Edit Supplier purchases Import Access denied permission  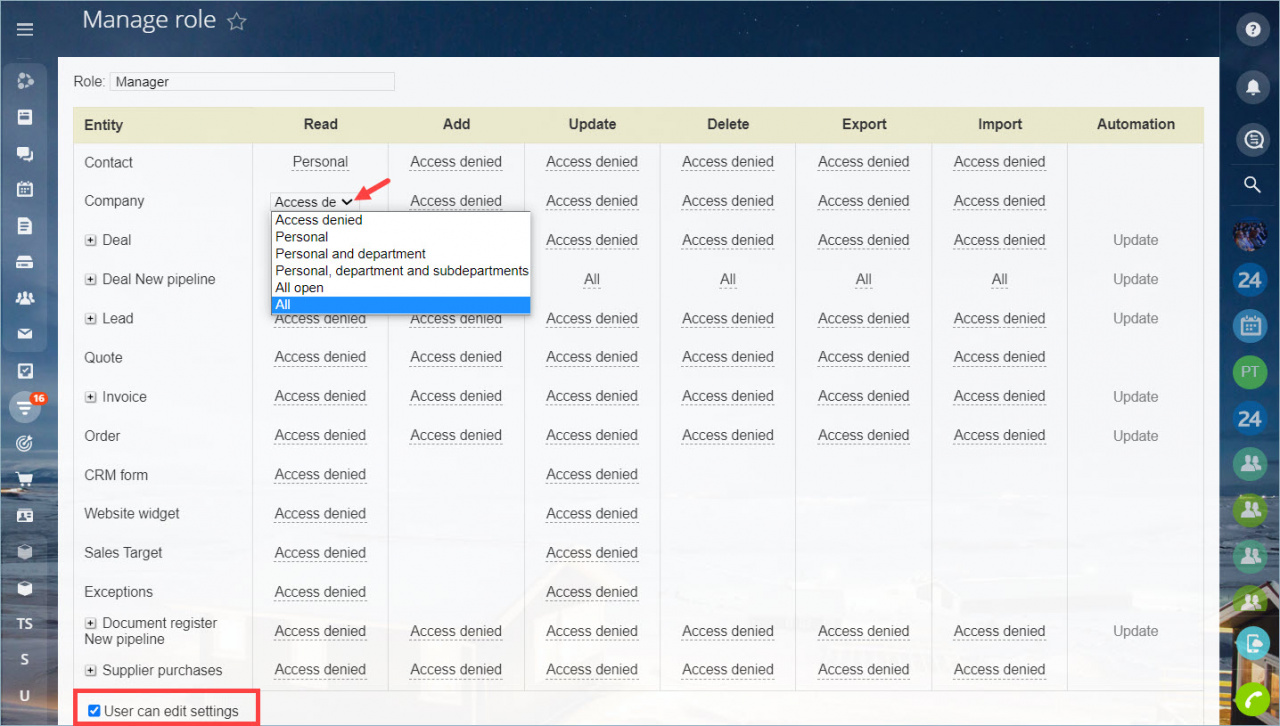[x=1000, y=670]
